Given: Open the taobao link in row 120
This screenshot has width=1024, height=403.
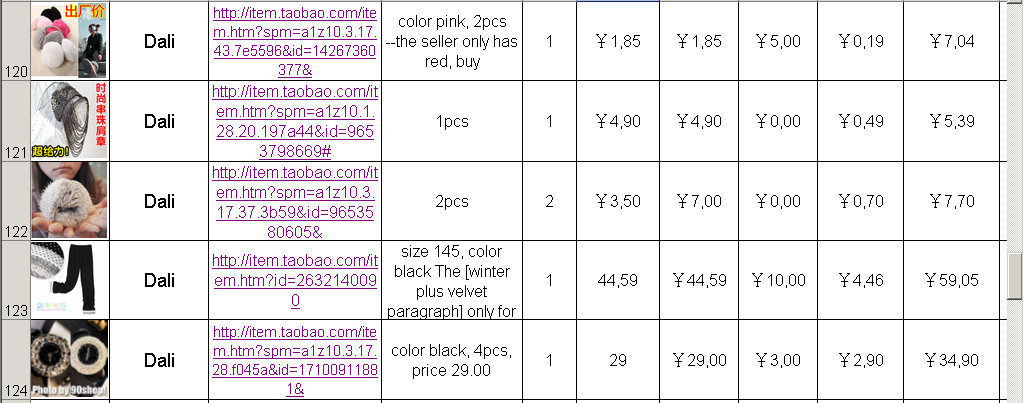Looking at the screenshot, I should tap(295, 41).
